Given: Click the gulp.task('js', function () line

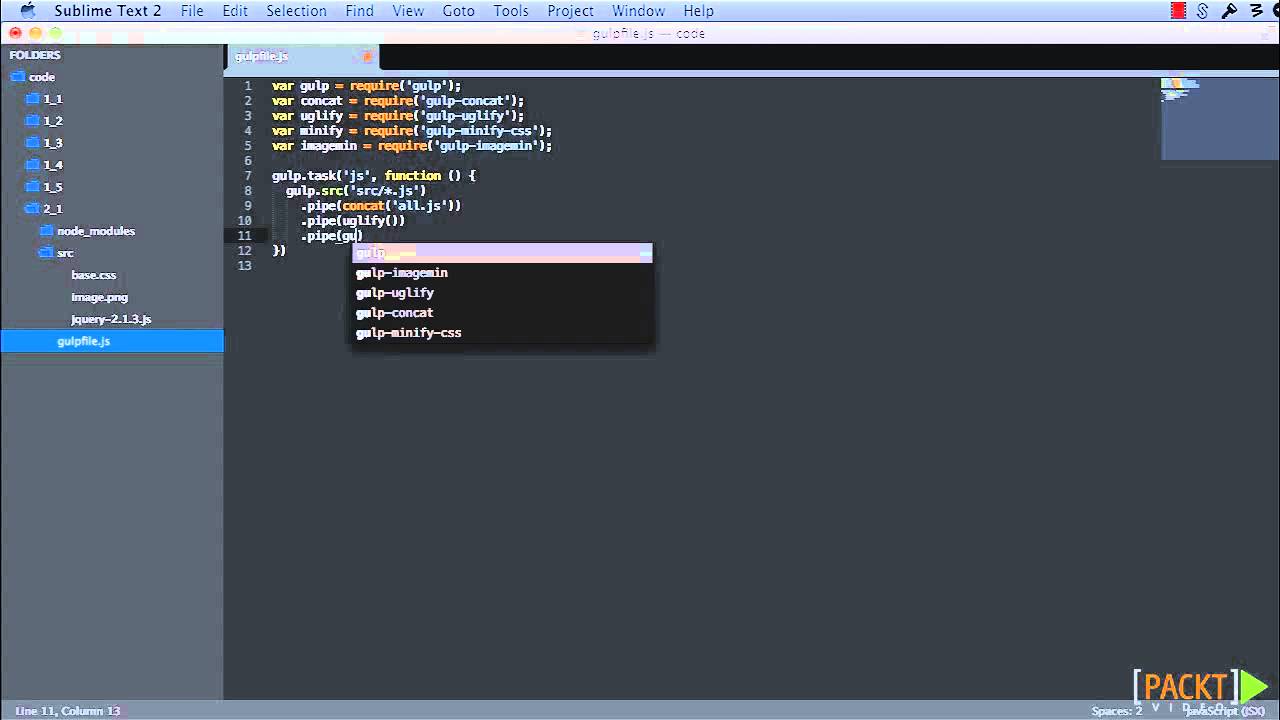Looking at the screenshot, I should coord(374,176).
